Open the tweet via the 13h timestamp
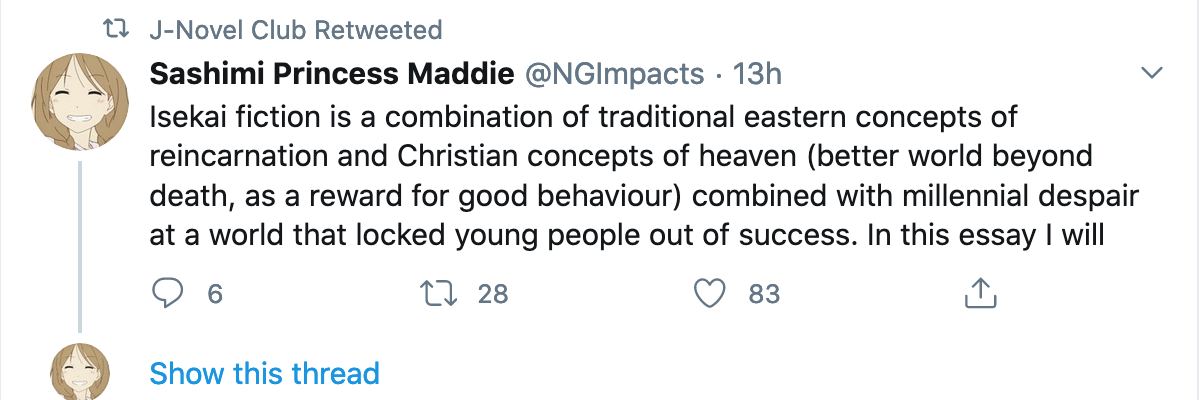This screenshot has height=400, width=1200. click(757, 73)
